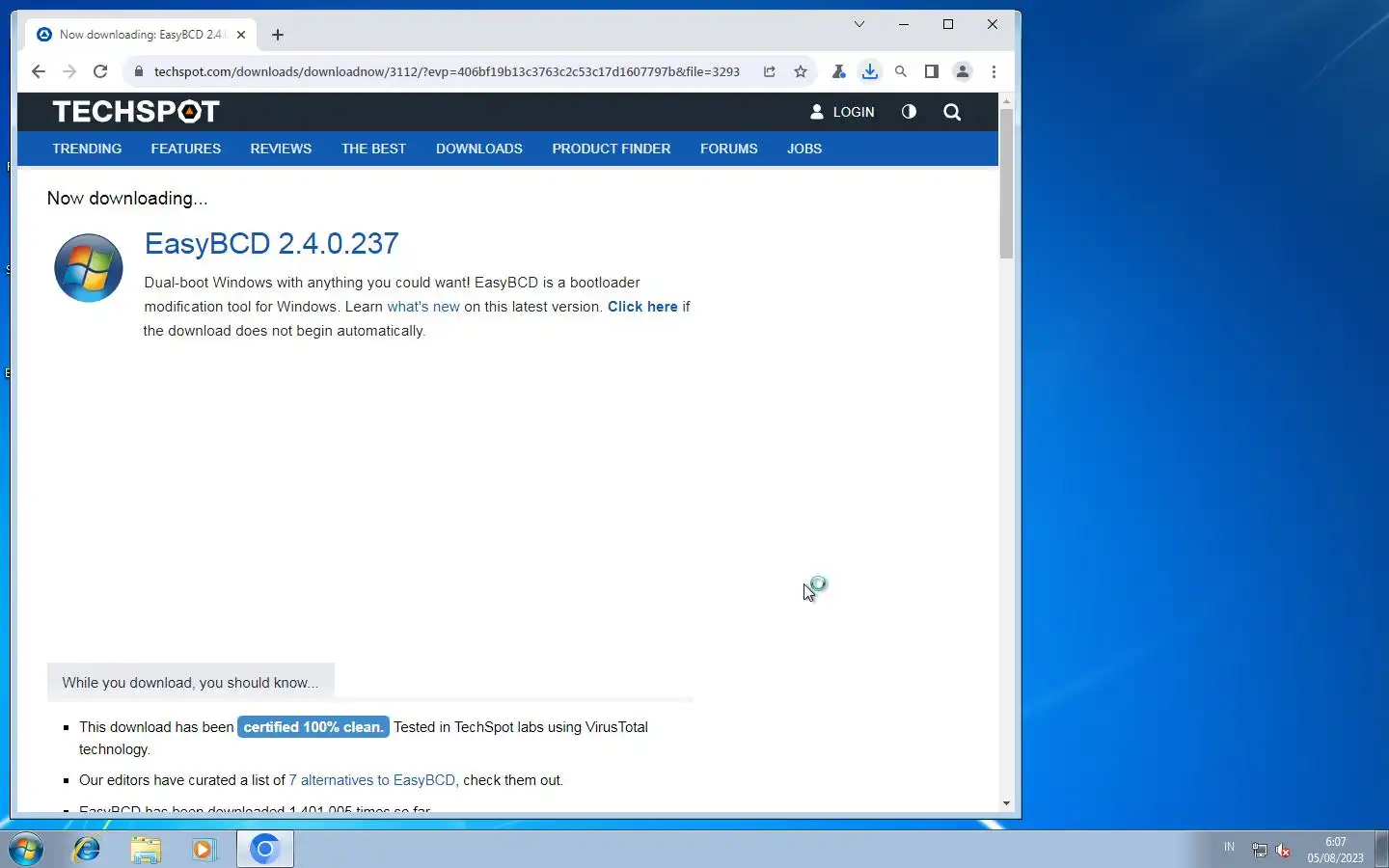Open Windows Explorer folder in taskbar

(x=146, y=850)
